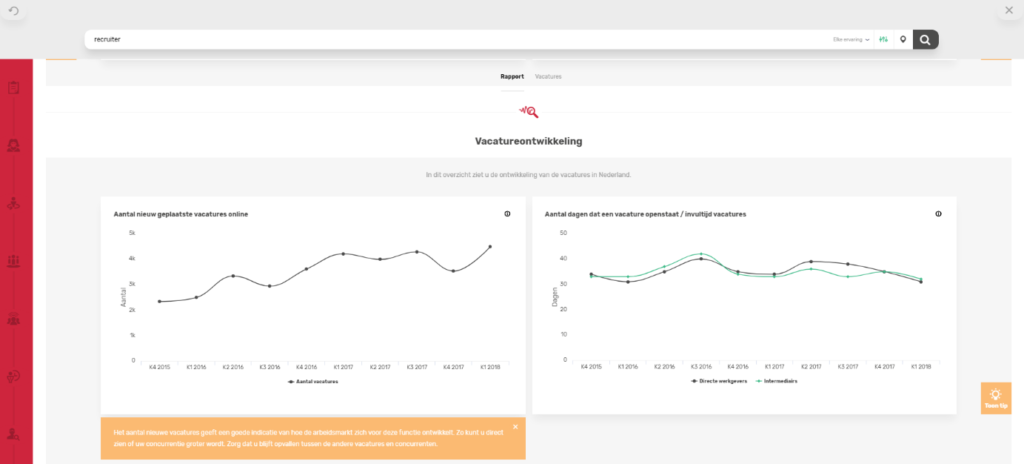The image size is (1024, 464).
Task: Open info icon of invultijd vacatures chart
Action: click(x=938, y=214)
